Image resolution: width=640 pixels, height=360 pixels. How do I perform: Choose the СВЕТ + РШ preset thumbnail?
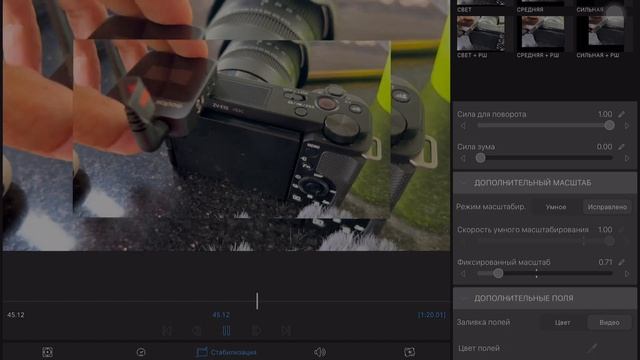click(x=481, y=33)
